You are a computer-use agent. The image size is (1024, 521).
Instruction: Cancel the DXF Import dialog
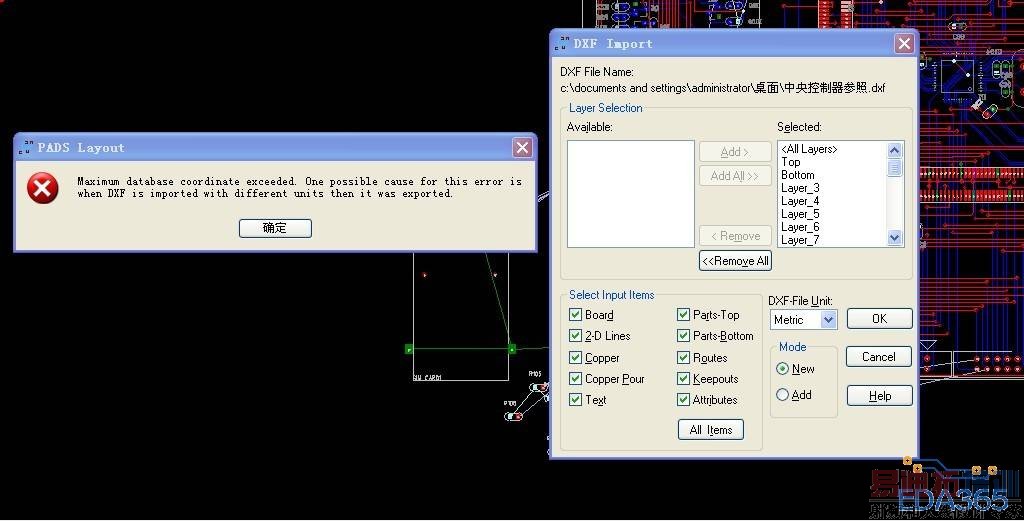(x=878, y=356)
